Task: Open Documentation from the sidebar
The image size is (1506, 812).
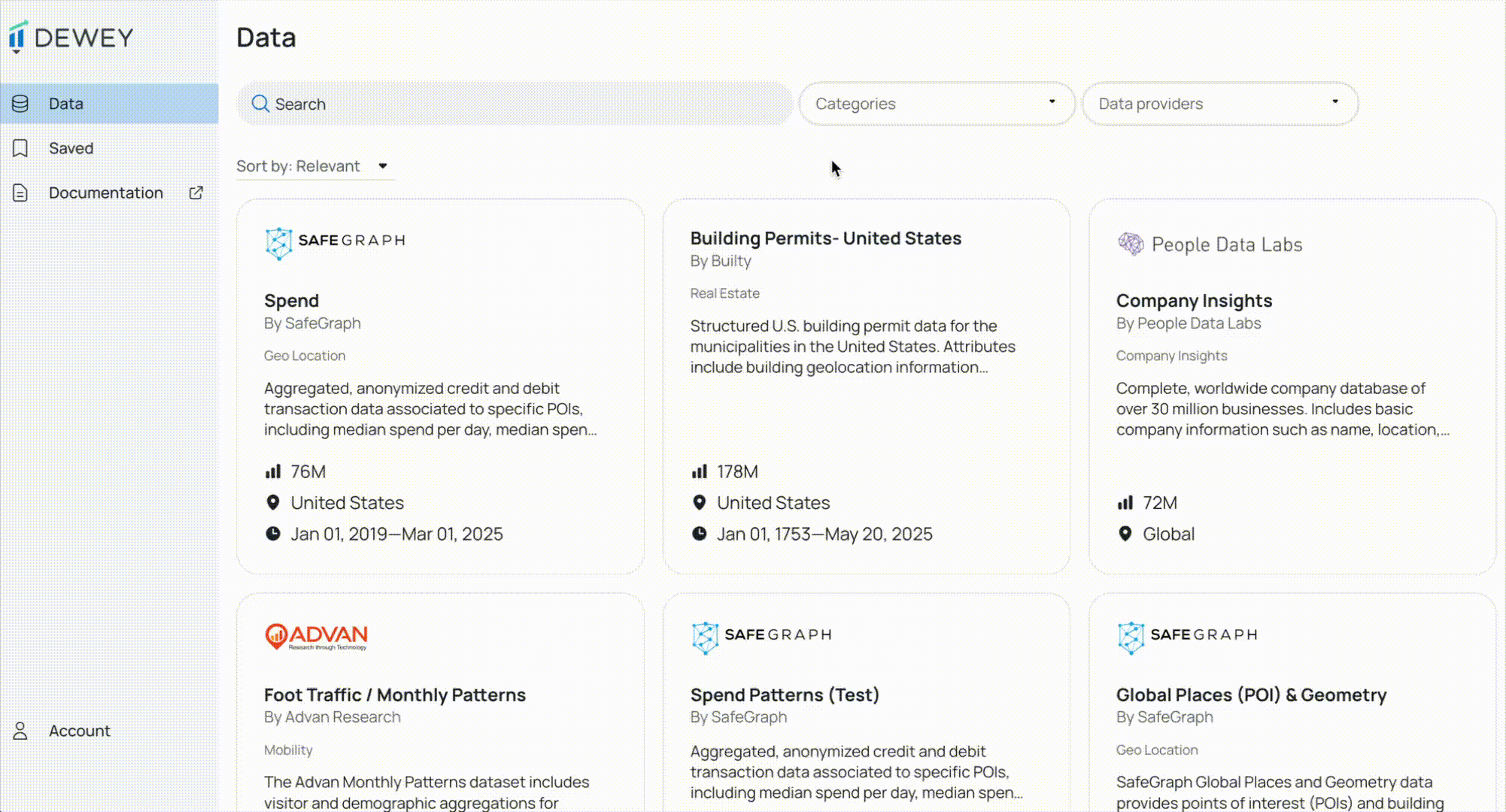Action: [109, 192]
